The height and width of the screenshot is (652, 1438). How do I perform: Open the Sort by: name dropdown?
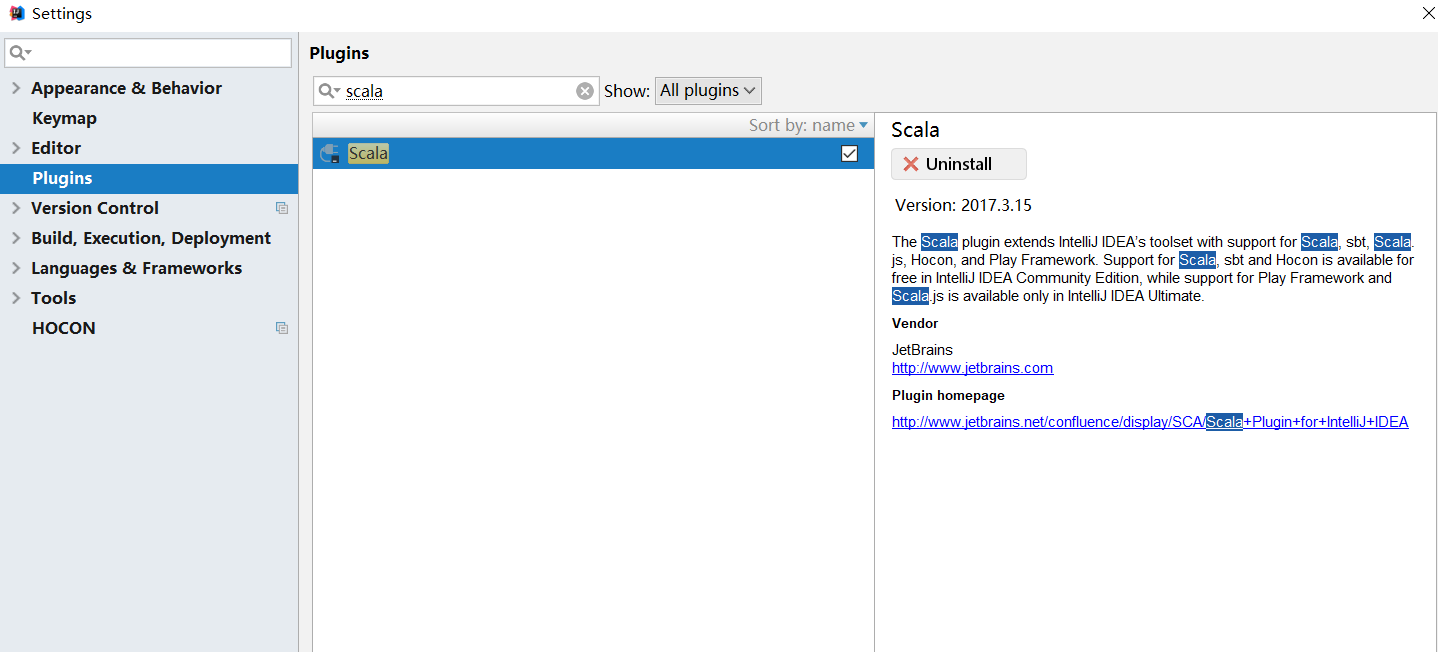click(x=808, y=125)
